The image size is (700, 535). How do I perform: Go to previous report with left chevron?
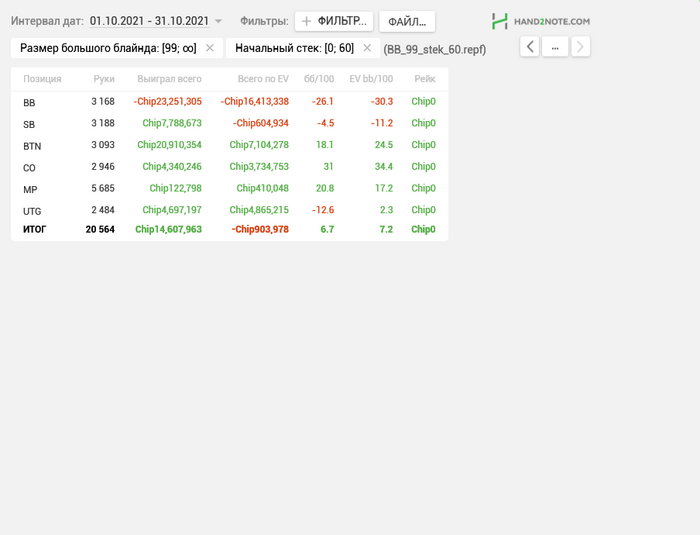(x=530, y=46)
